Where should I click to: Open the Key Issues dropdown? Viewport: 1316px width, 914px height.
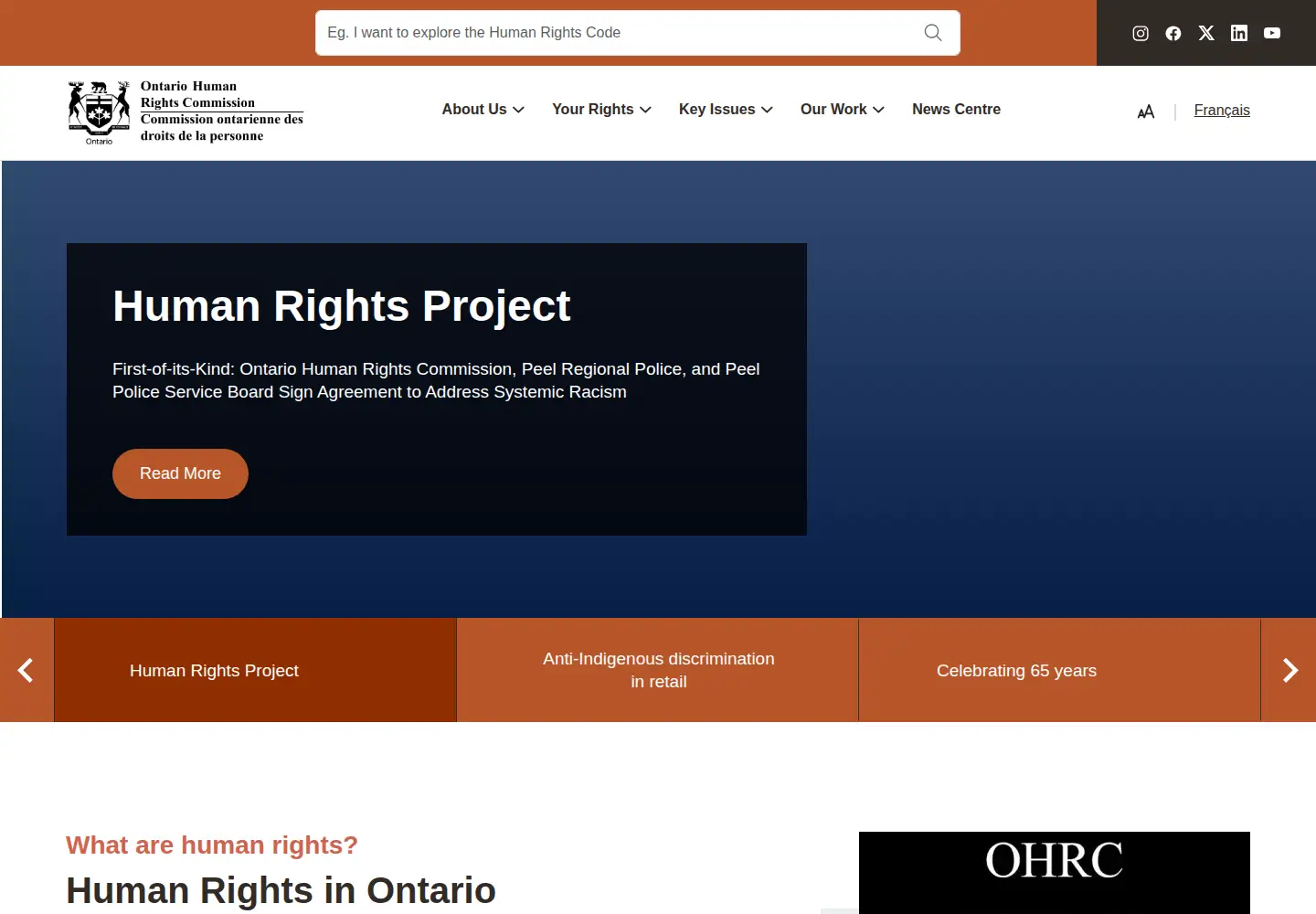pos(726,110)
